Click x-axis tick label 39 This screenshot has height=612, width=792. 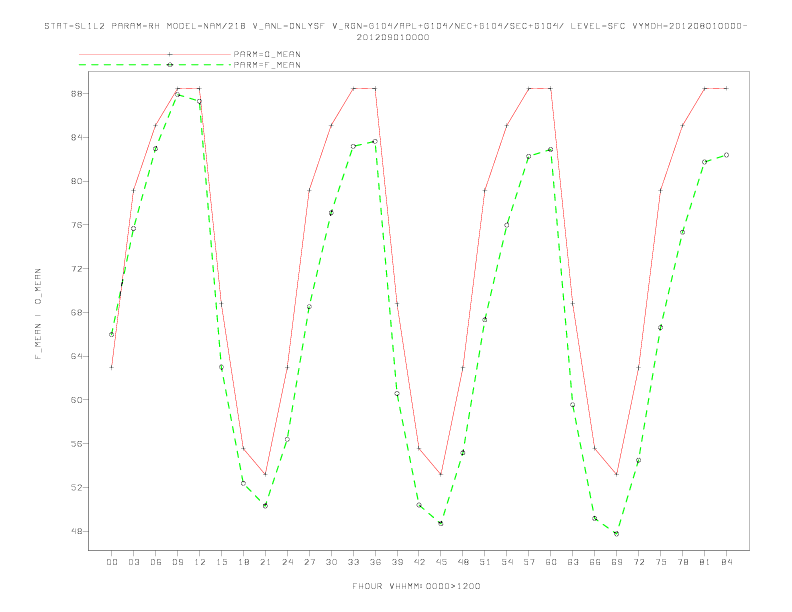tap(397, 562)
